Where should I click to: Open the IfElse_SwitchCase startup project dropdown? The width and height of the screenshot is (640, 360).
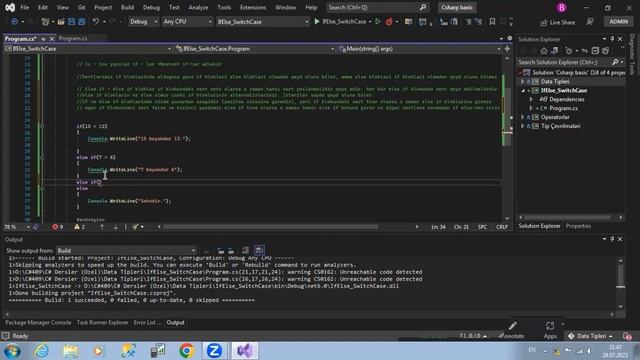[x=262, y=22]
